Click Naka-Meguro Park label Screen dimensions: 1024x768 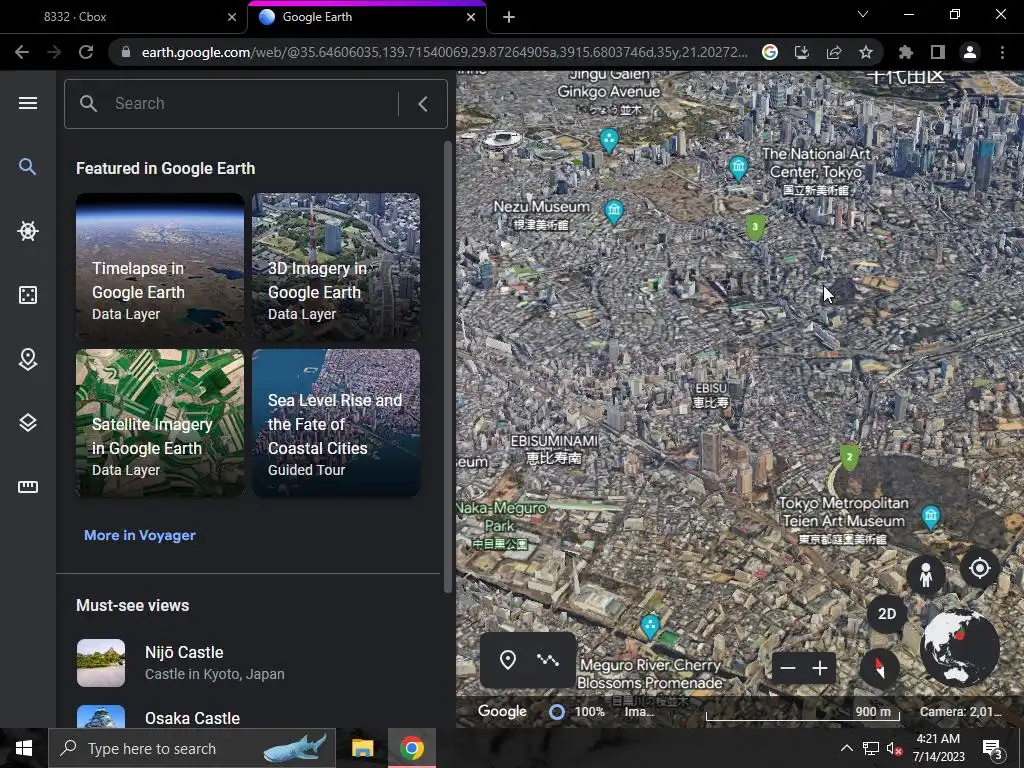pos(503,524)
